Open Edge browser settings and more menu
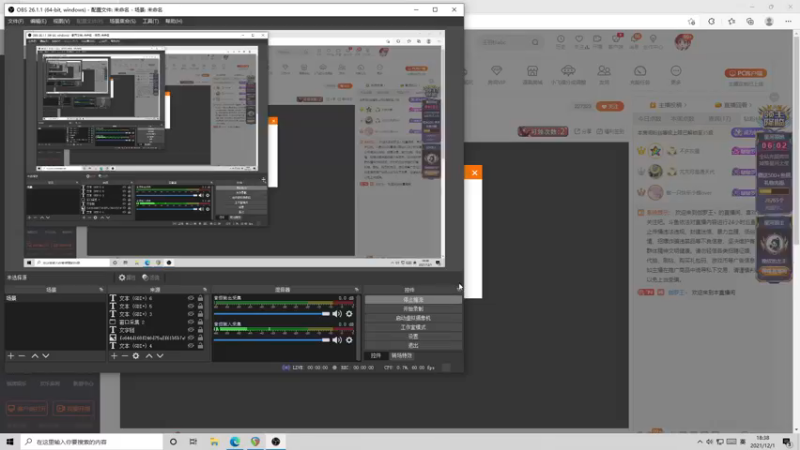The width and height of the screenshot is (800, 450). click(x=788, y=21)
